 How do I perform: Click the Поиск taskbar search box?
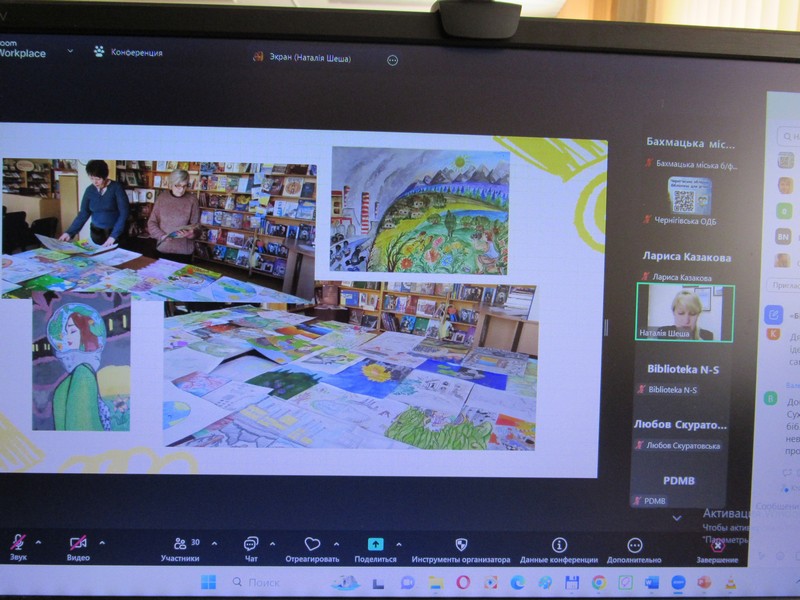(x=257, y=582)
